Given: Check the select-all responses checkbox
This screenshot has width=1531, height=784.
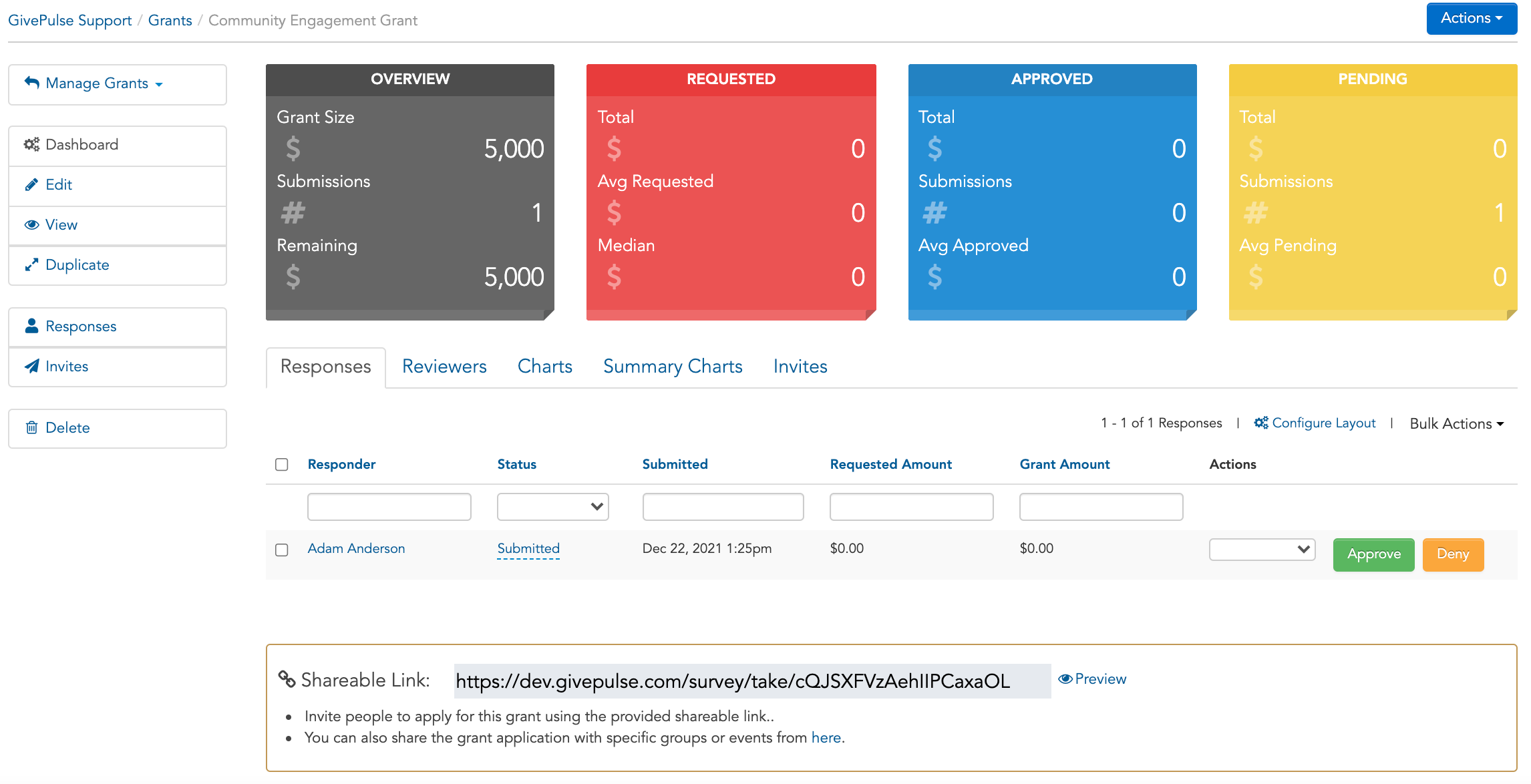Looking at the screenshot, I should click(x=282, y=464).
